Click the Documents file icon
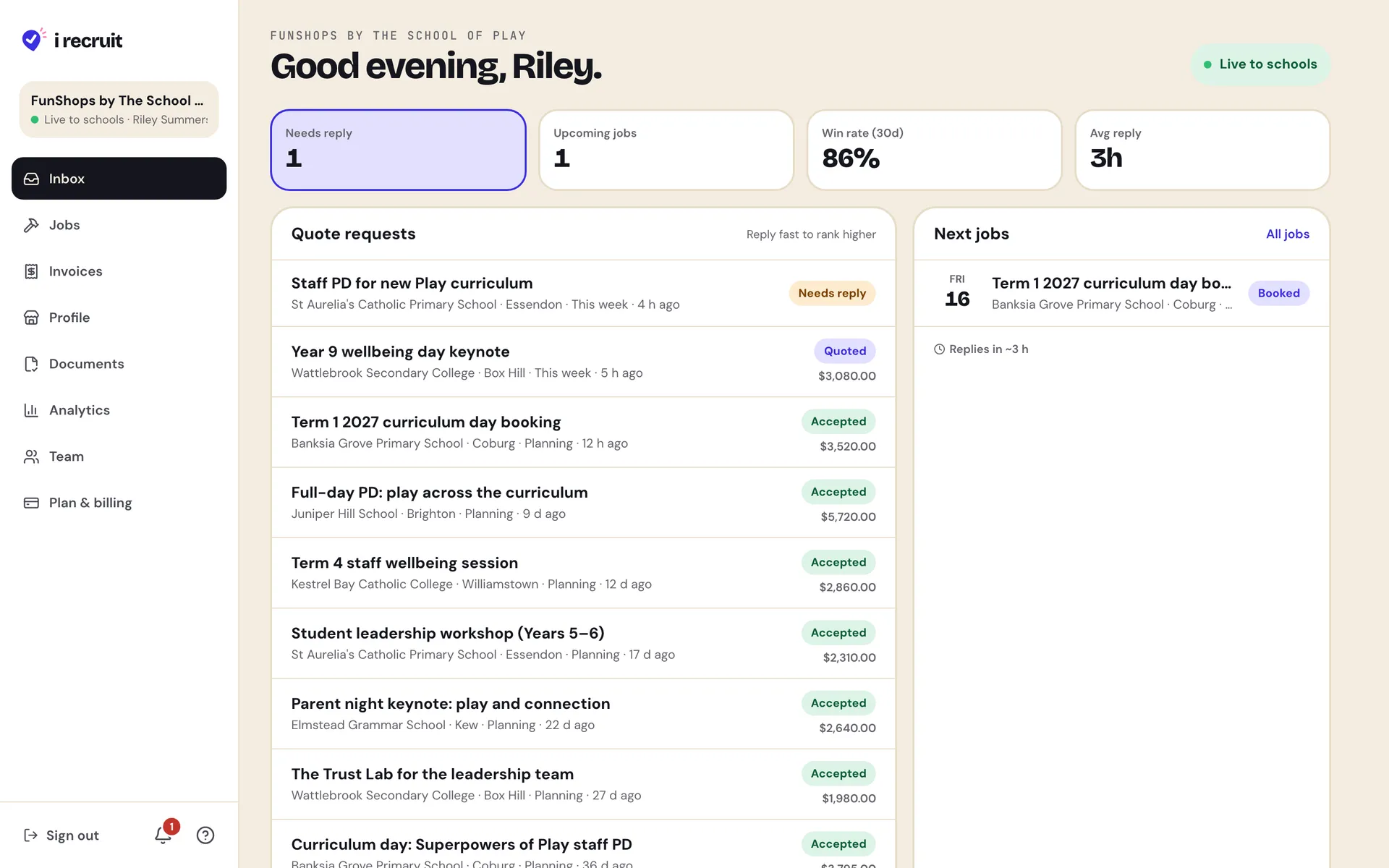Image resolution: width=1389 pixels, height=868 pixels. [x=31, y=364]
